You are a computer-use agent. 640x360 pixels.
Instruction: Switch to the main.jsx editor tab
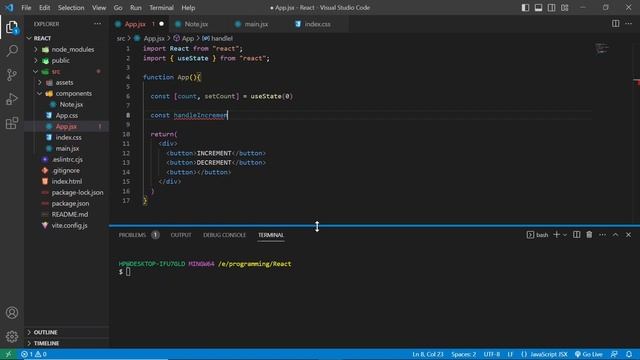click(x=256, y=24)
